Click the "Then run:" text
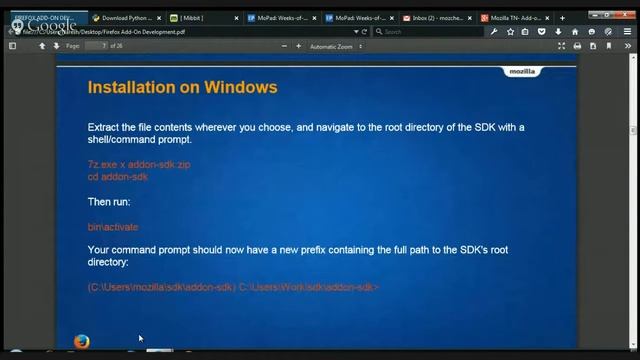The height and width of the screenshot is (360, 640). pyautogui.click(x=109, y=202)
